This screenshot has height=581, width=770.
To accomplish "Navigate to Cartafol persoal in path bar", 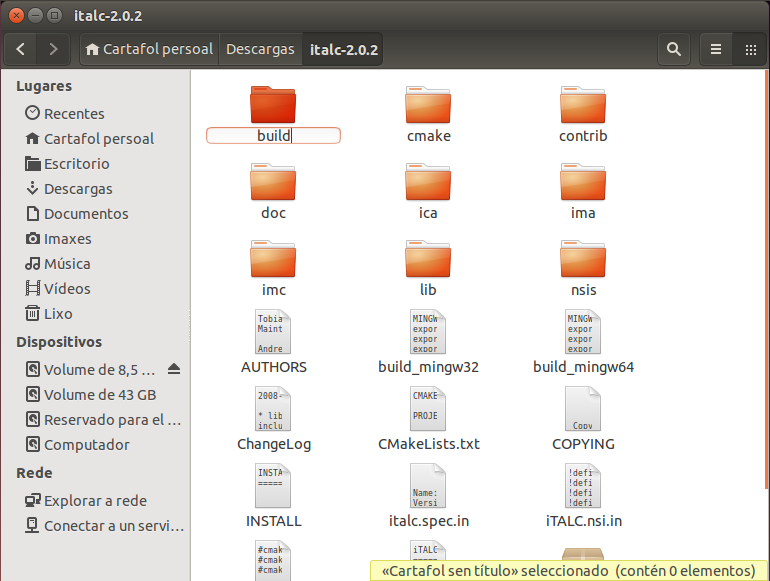I will pos(149,49).
